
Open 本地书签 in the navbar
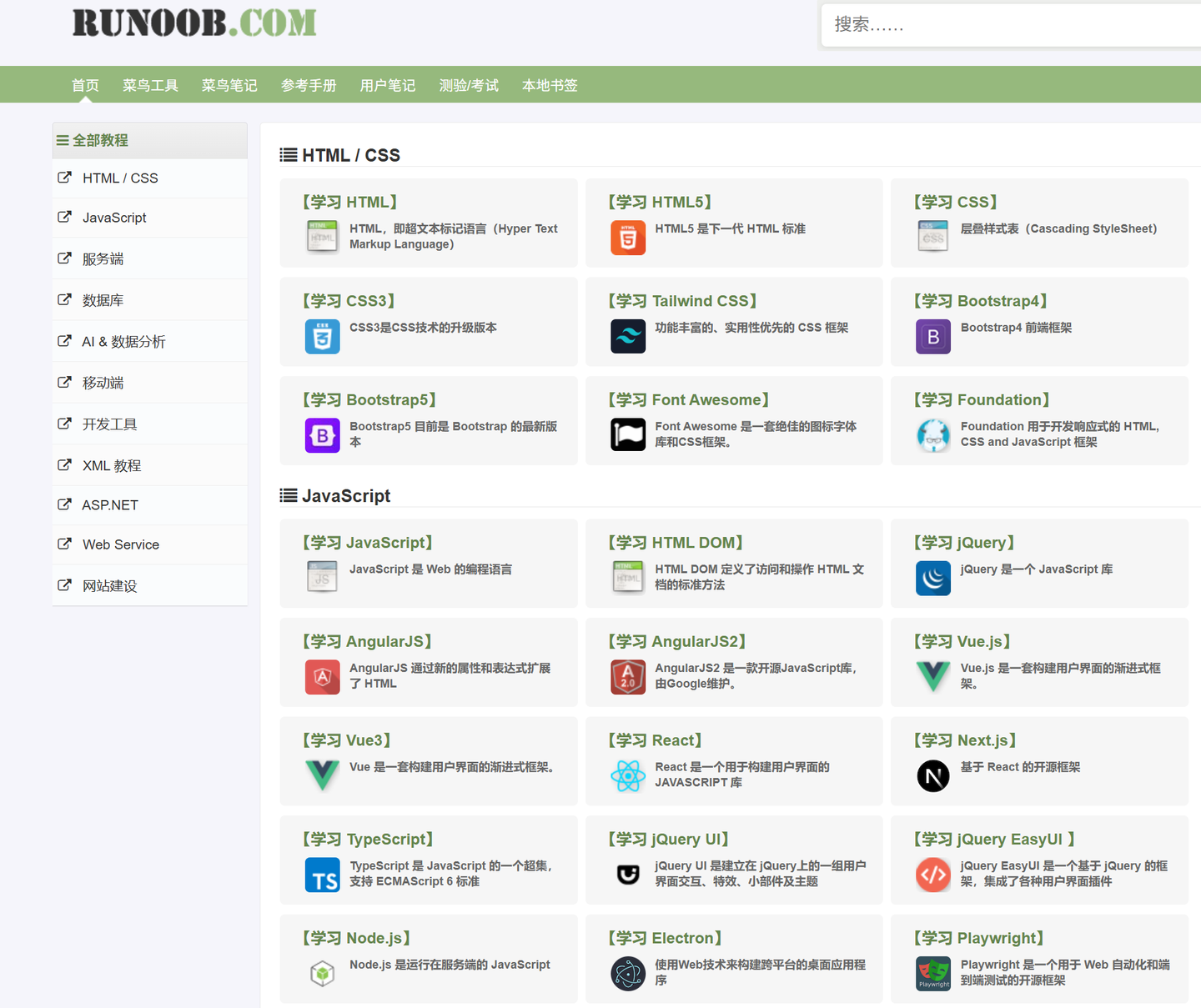[x=550, y=85]
